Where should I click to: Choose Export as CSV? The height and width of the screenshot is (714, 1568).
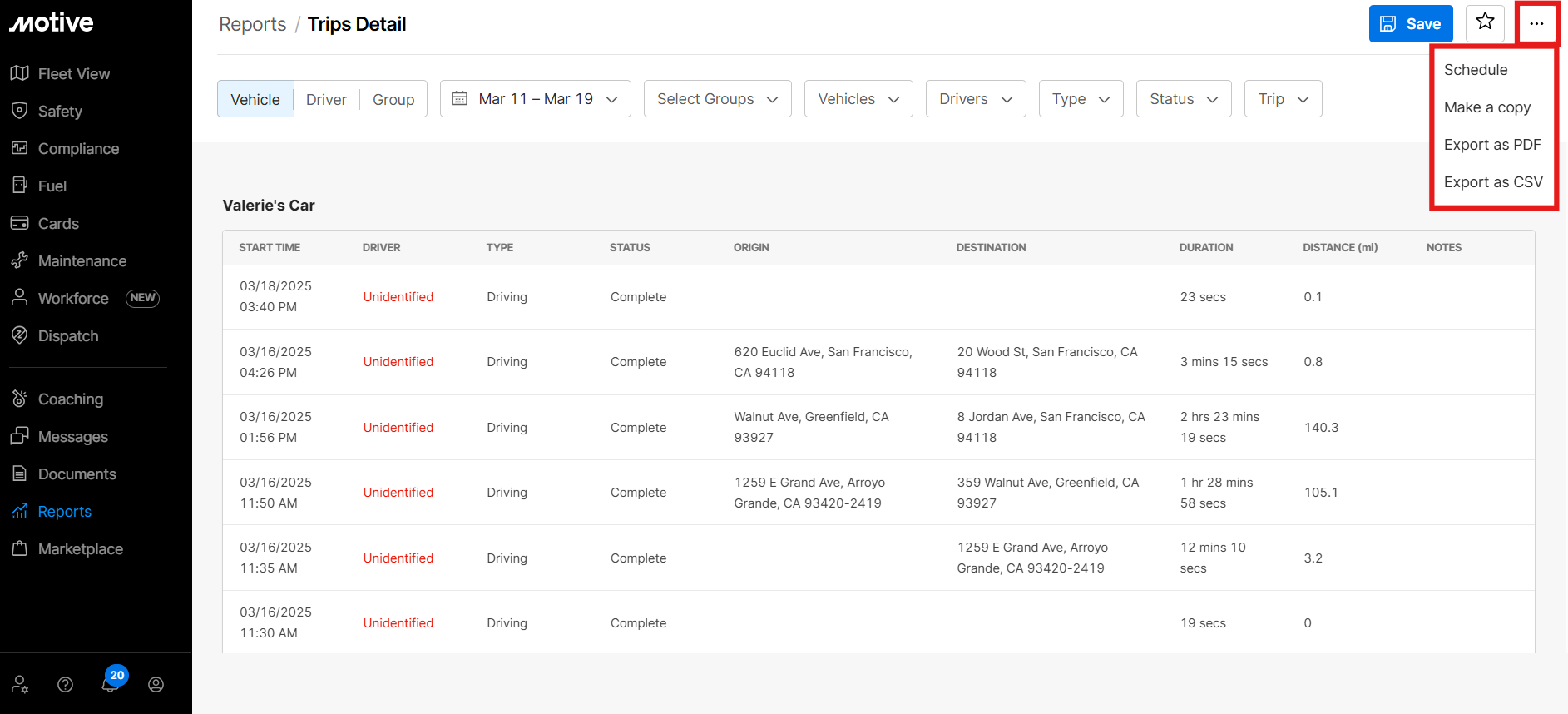tap(1493, 182)
